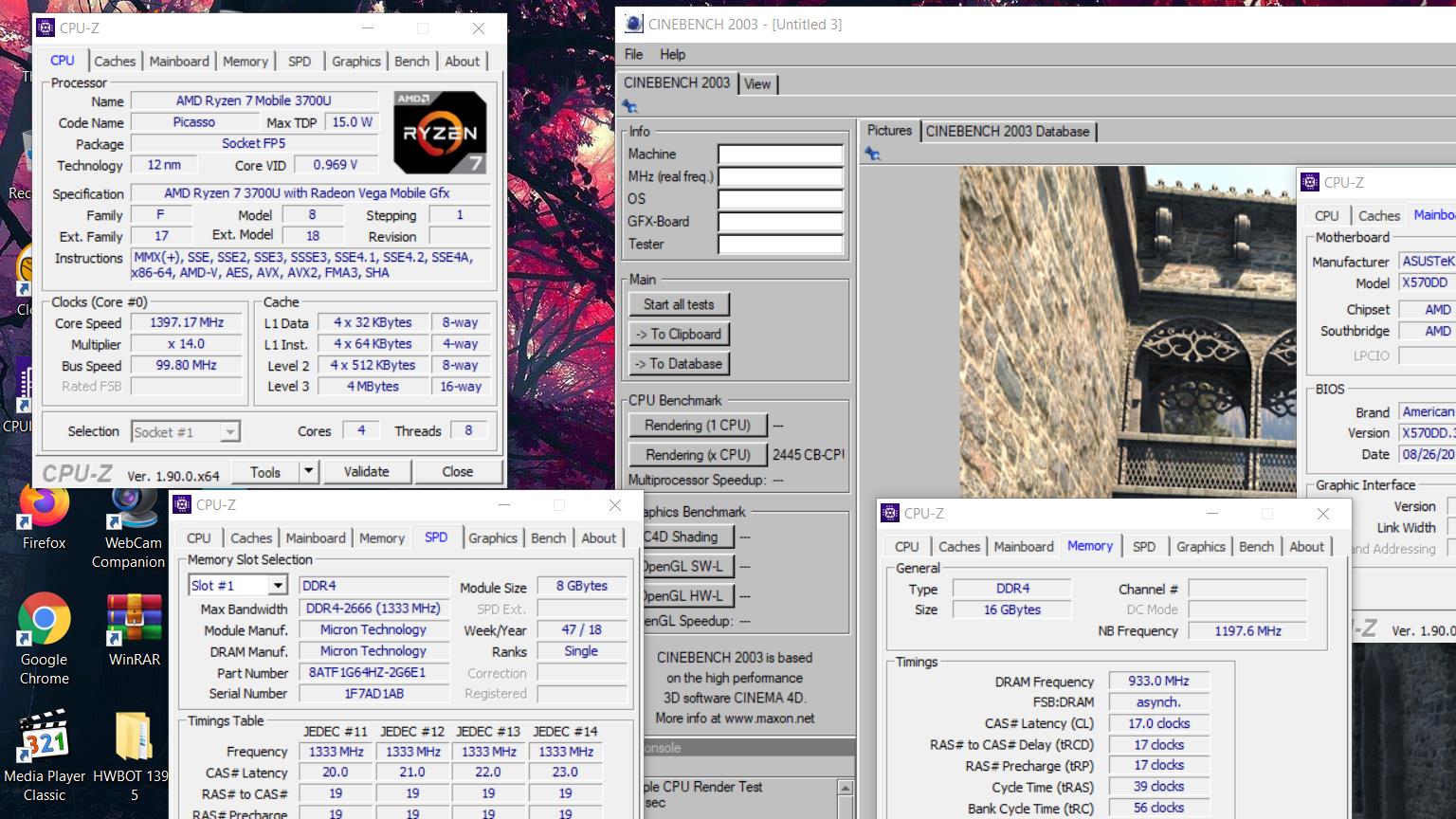Click the OS input field
The height and width of the screenshot is (819, 1456).
coord(780,199)
